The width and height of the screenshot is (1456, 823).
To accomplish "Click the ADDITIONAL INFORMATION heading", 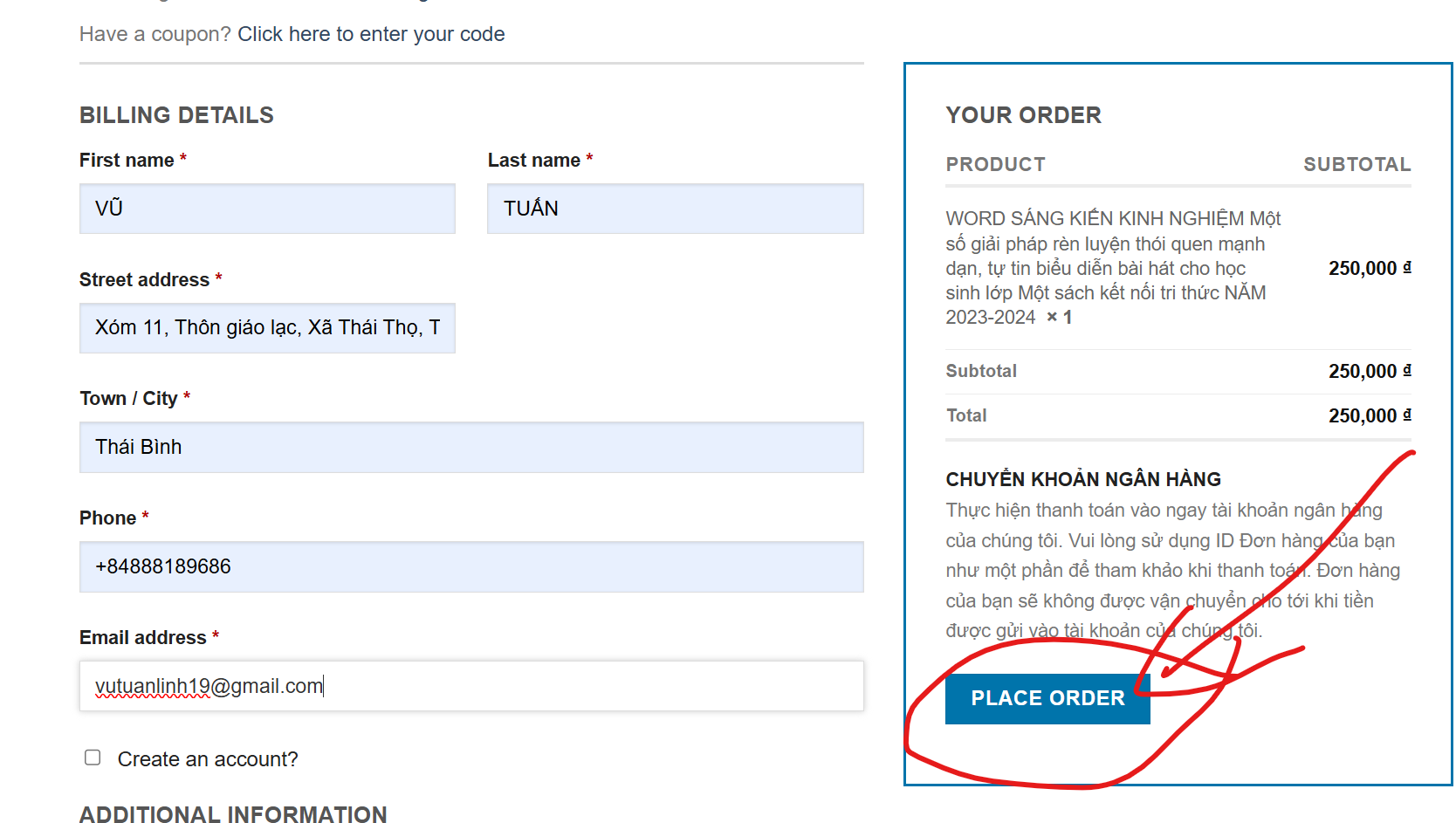I will coord(233,813).
